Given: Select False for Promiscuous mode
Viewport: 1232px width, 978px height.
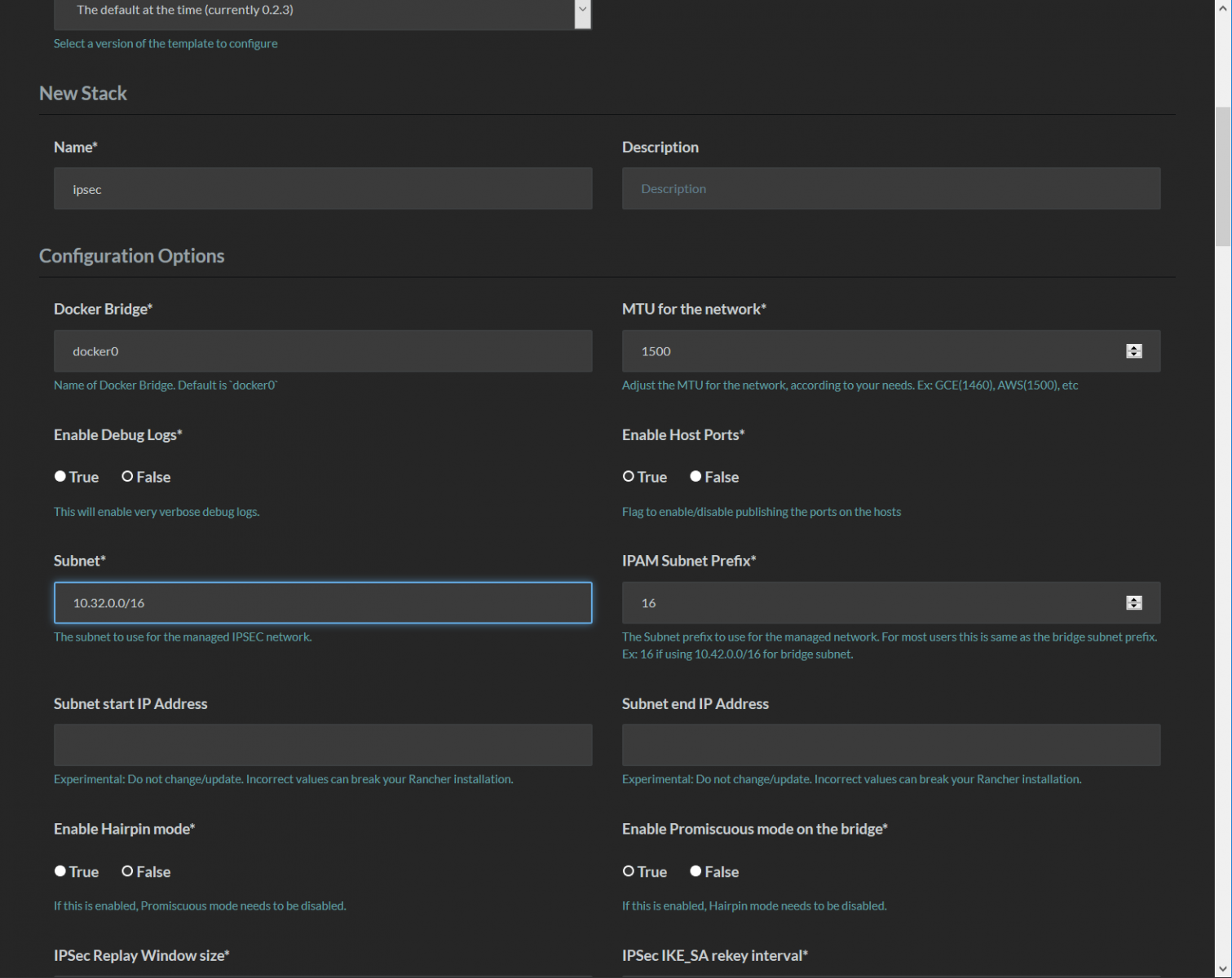Looking at the screenshot, I should coord(695,871).
